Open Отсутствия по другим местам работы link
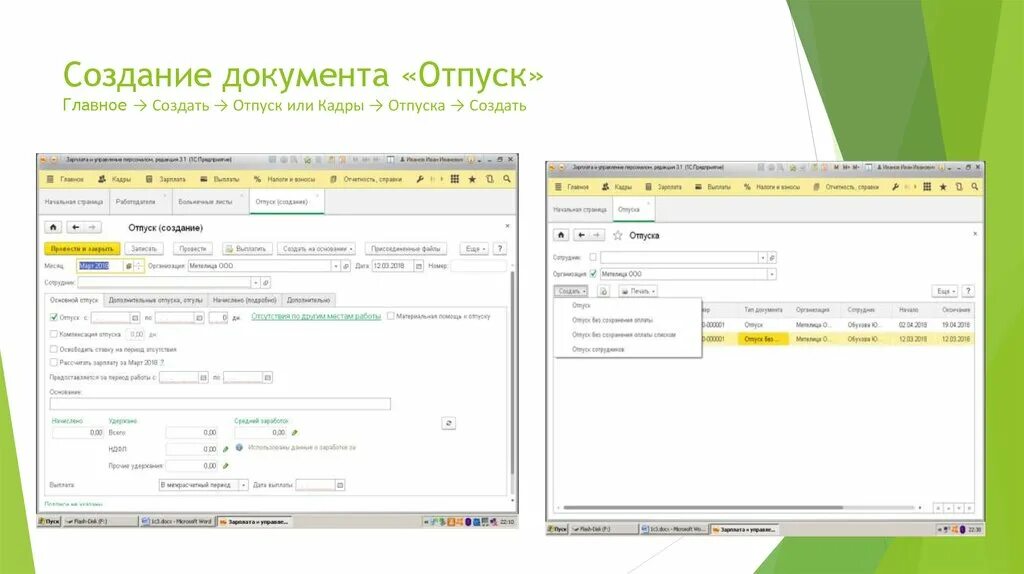Viewport: 1024px width, 574px height. (x=316, y=316)
